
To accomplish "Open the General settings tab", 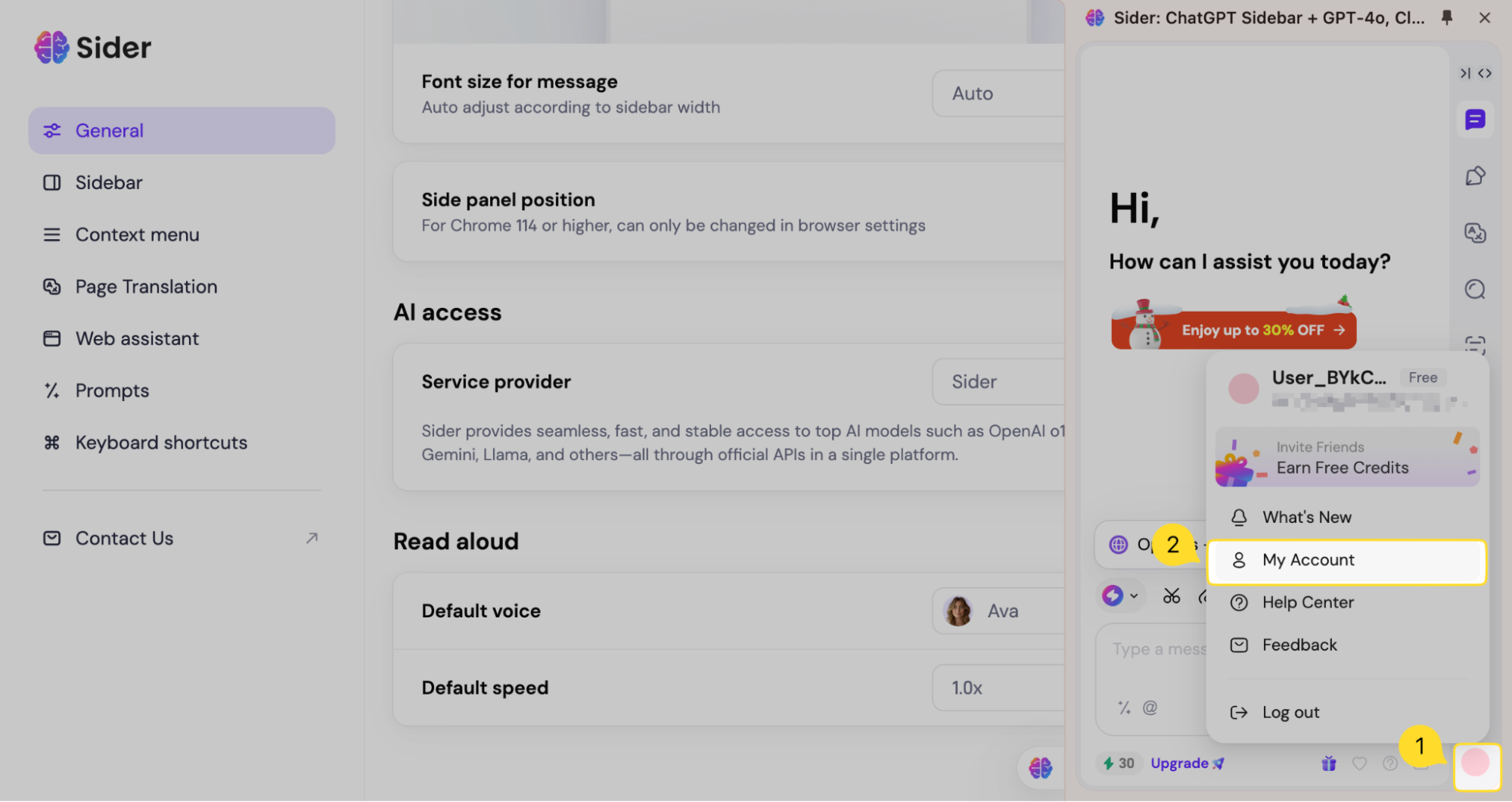I will pyautogui.click(x=182, y=131).
